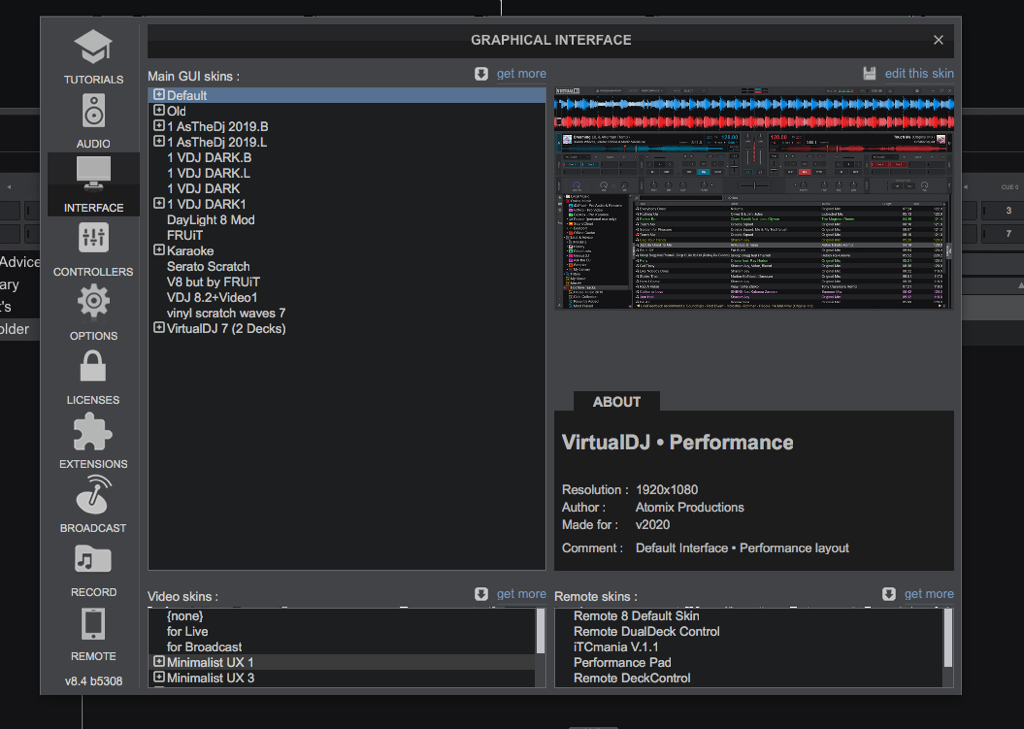
Task: Click download icon beside Remote skins get more
Action: [889, 594]
